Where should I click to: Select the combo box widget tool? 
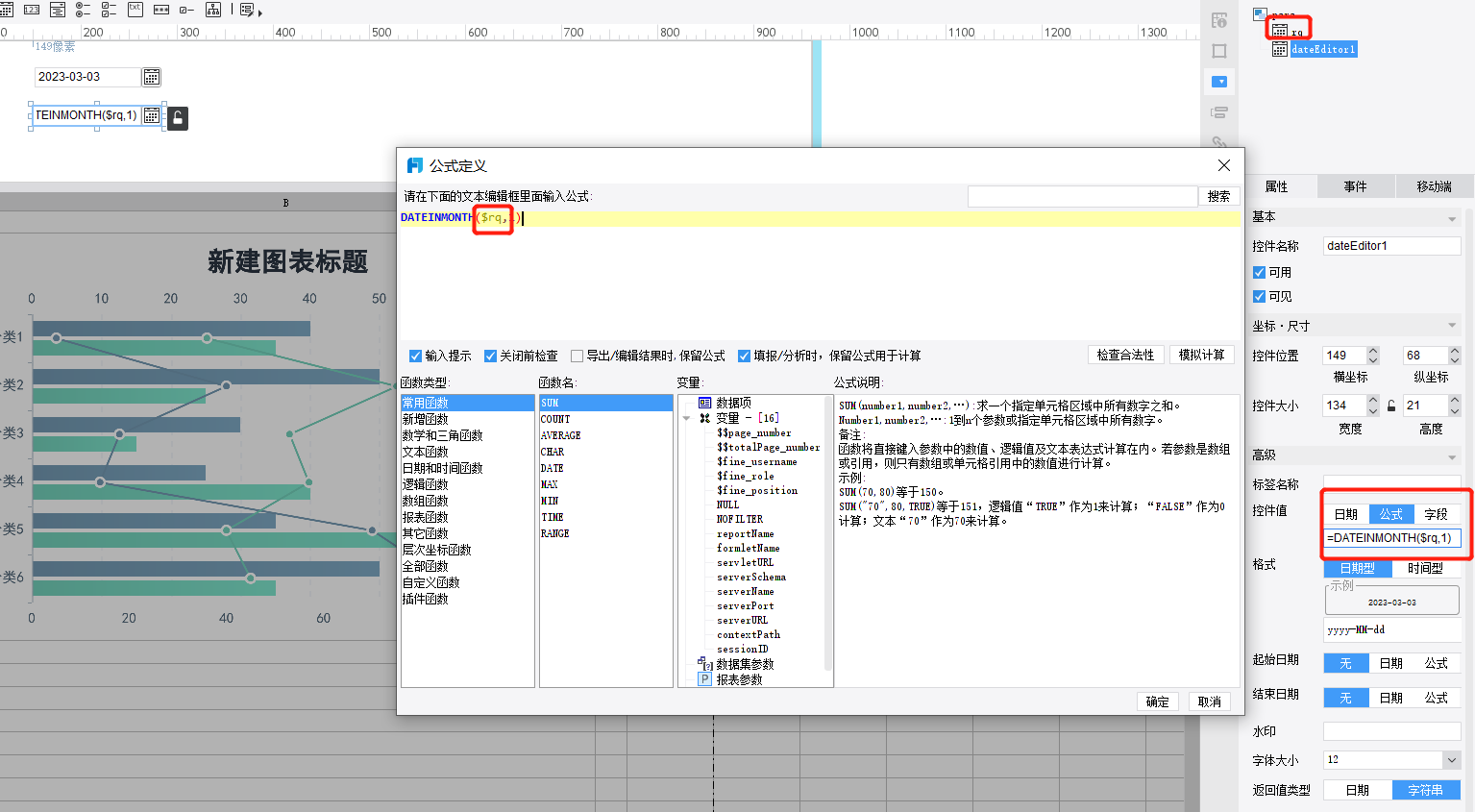coord(58,10)
